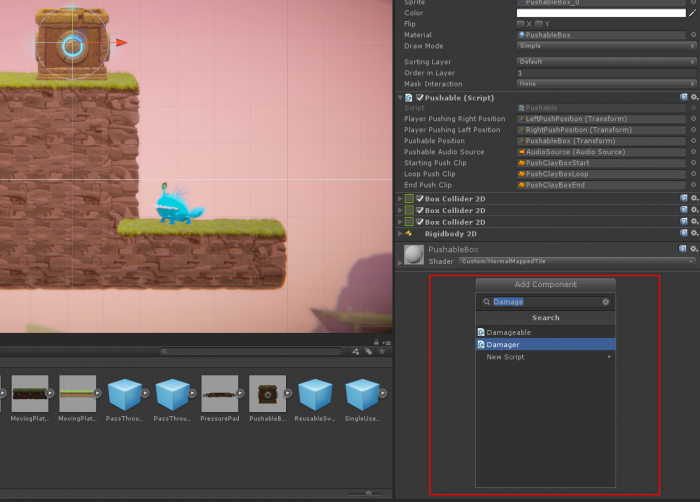Toggle Flip X checkbox

click(x=521, y=24)
